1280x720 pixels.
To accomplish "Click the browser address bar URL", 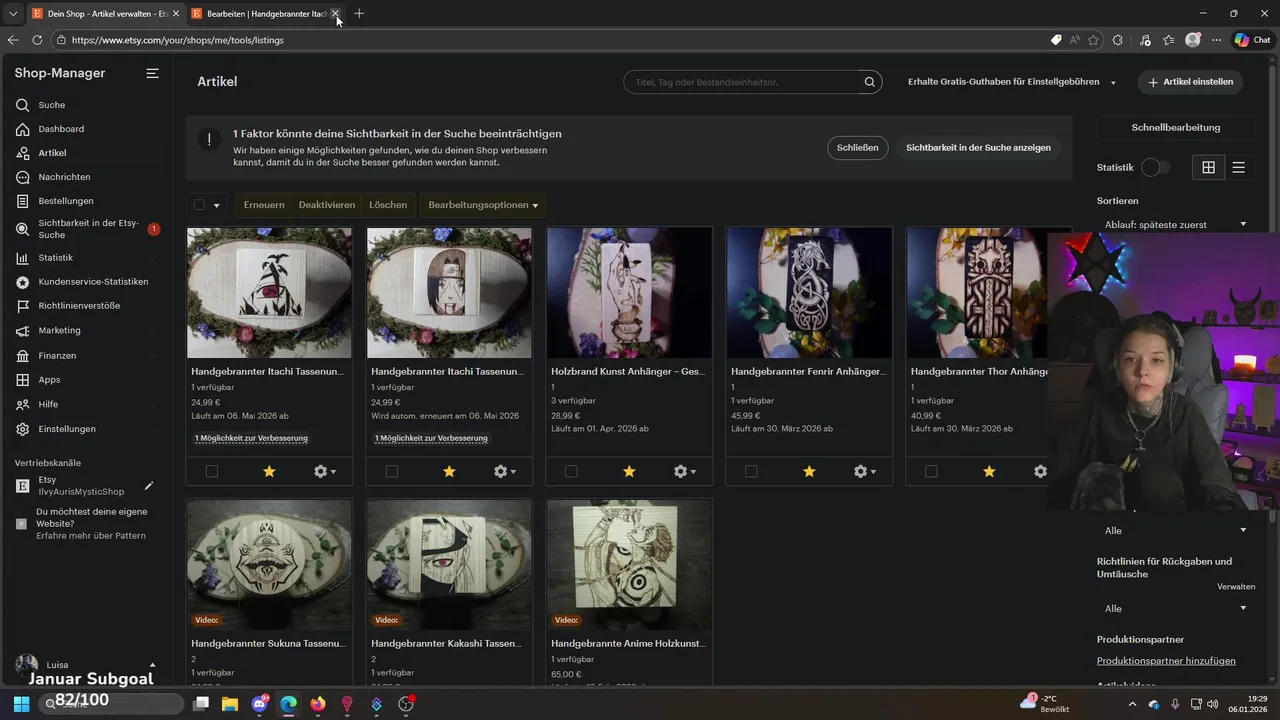I will coord(178,40).
